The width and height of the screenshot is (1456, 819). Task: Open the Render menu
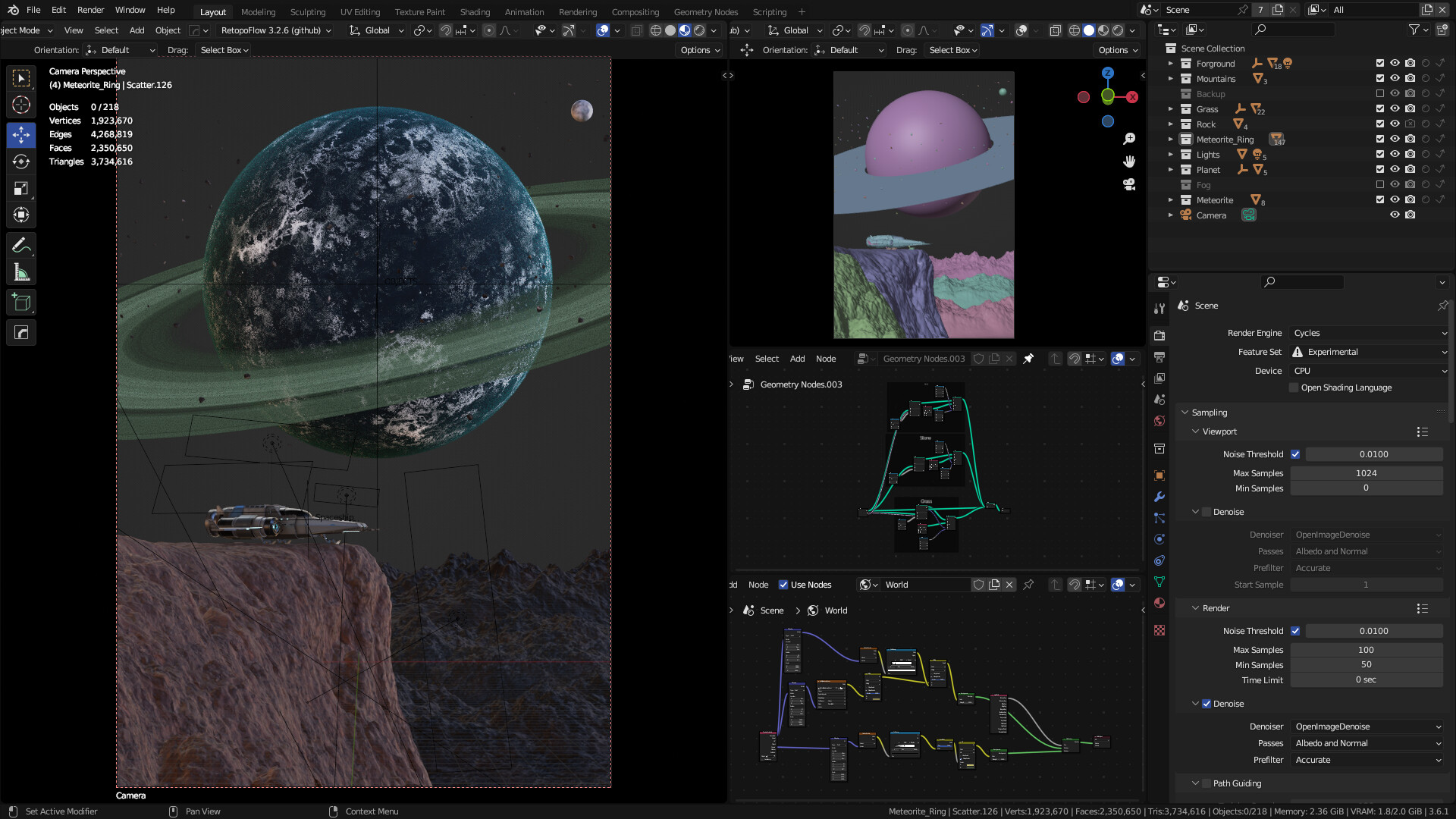pyautogui.click(x=90, y=10)
